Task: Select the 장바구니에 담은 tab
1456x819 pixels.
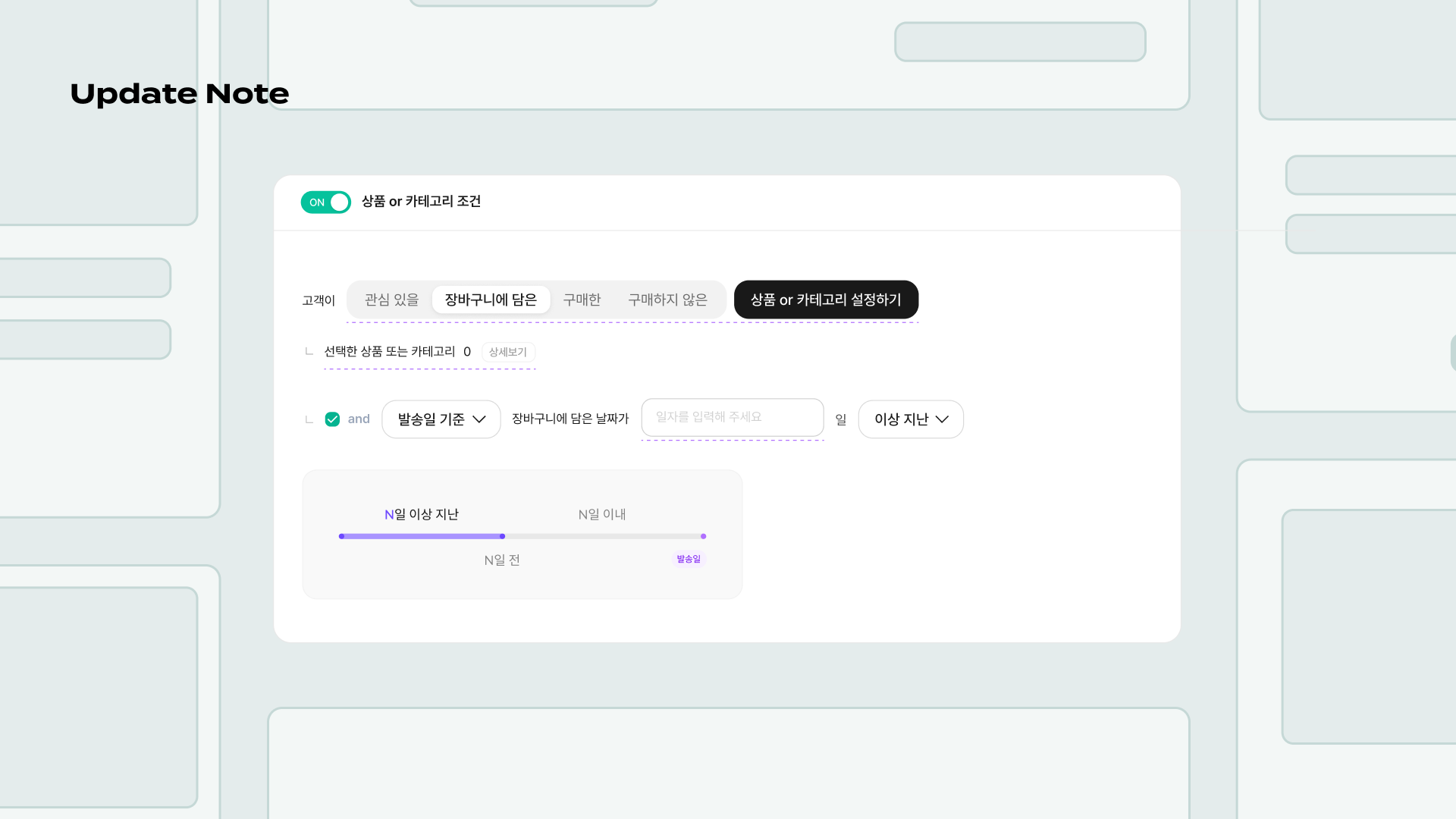Action: pos(491,300)
